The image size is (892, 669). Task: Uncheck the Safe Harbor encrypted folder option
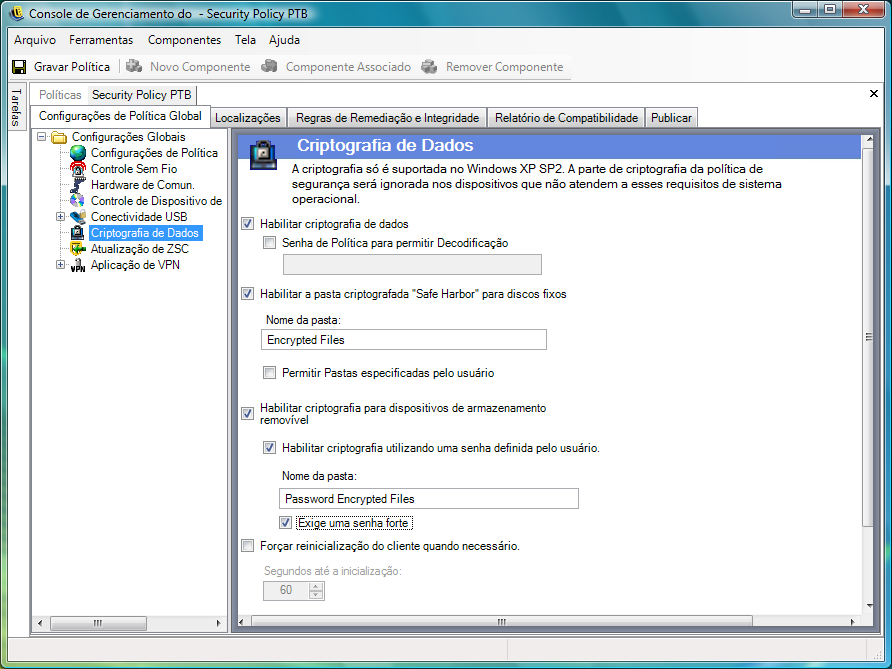coord(247,294)
